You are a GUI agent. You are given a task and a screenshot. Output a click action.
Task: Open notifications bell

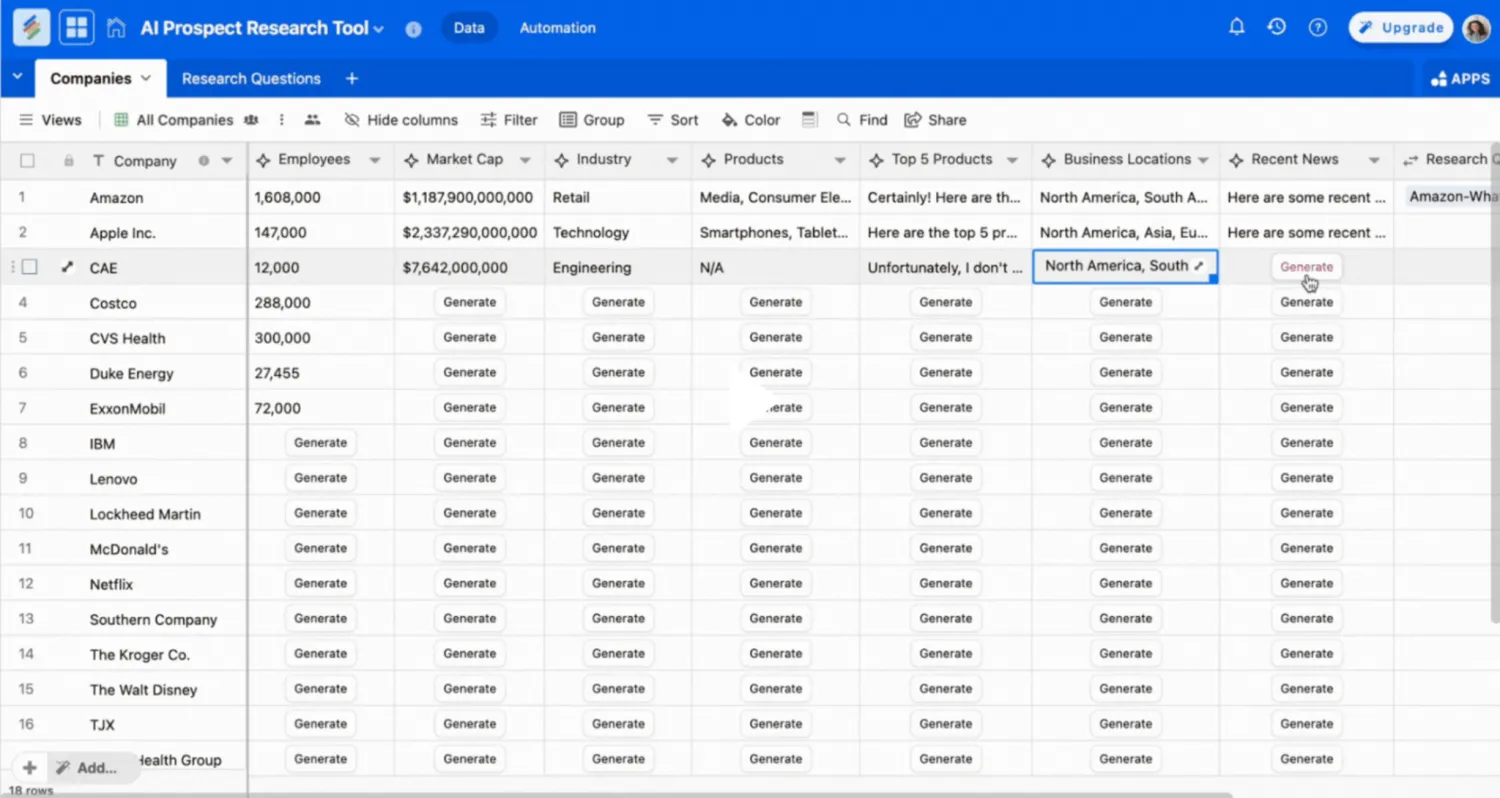click(x=1237, y=27)
